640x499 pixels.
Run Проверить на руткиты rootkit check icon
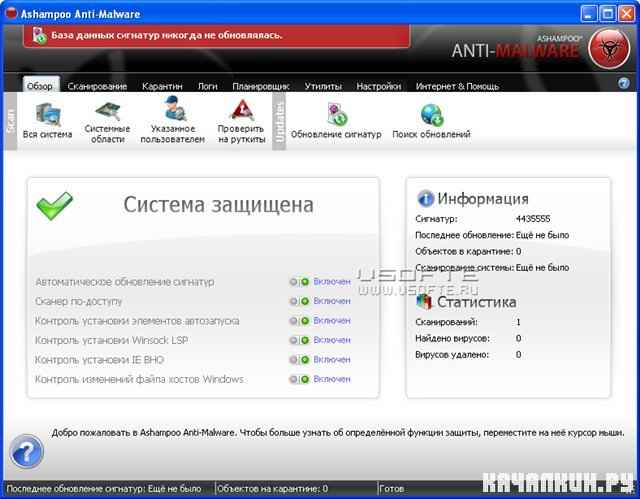pyautogui.click(x=242, y=110)
